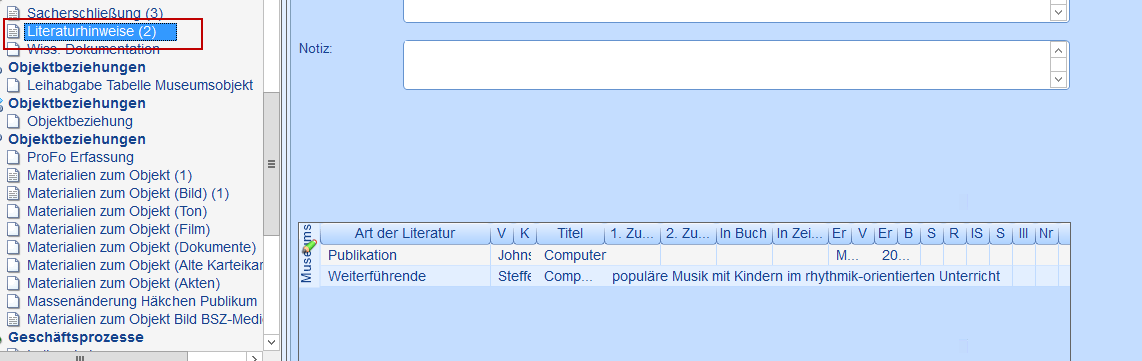Click the sidebar vertical scrollbar down arrow

pyautogui.click(x=271, y=342)
